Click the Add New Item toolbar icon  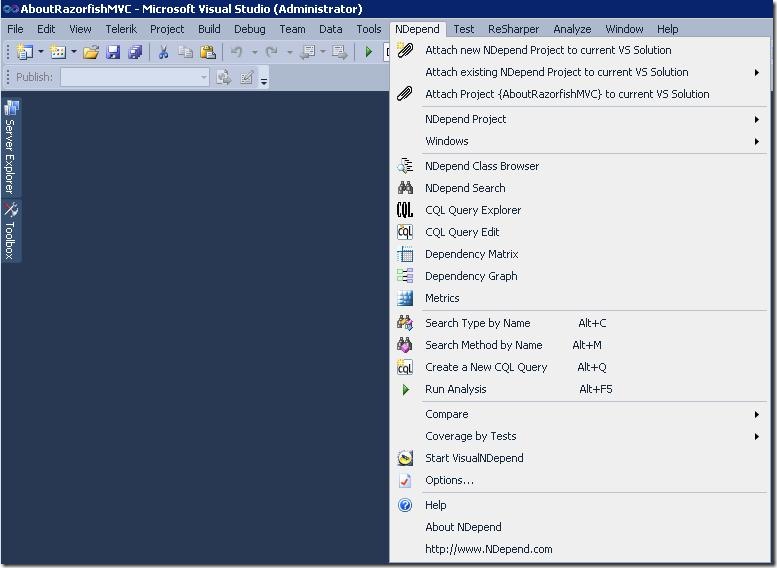click(58, 52)
